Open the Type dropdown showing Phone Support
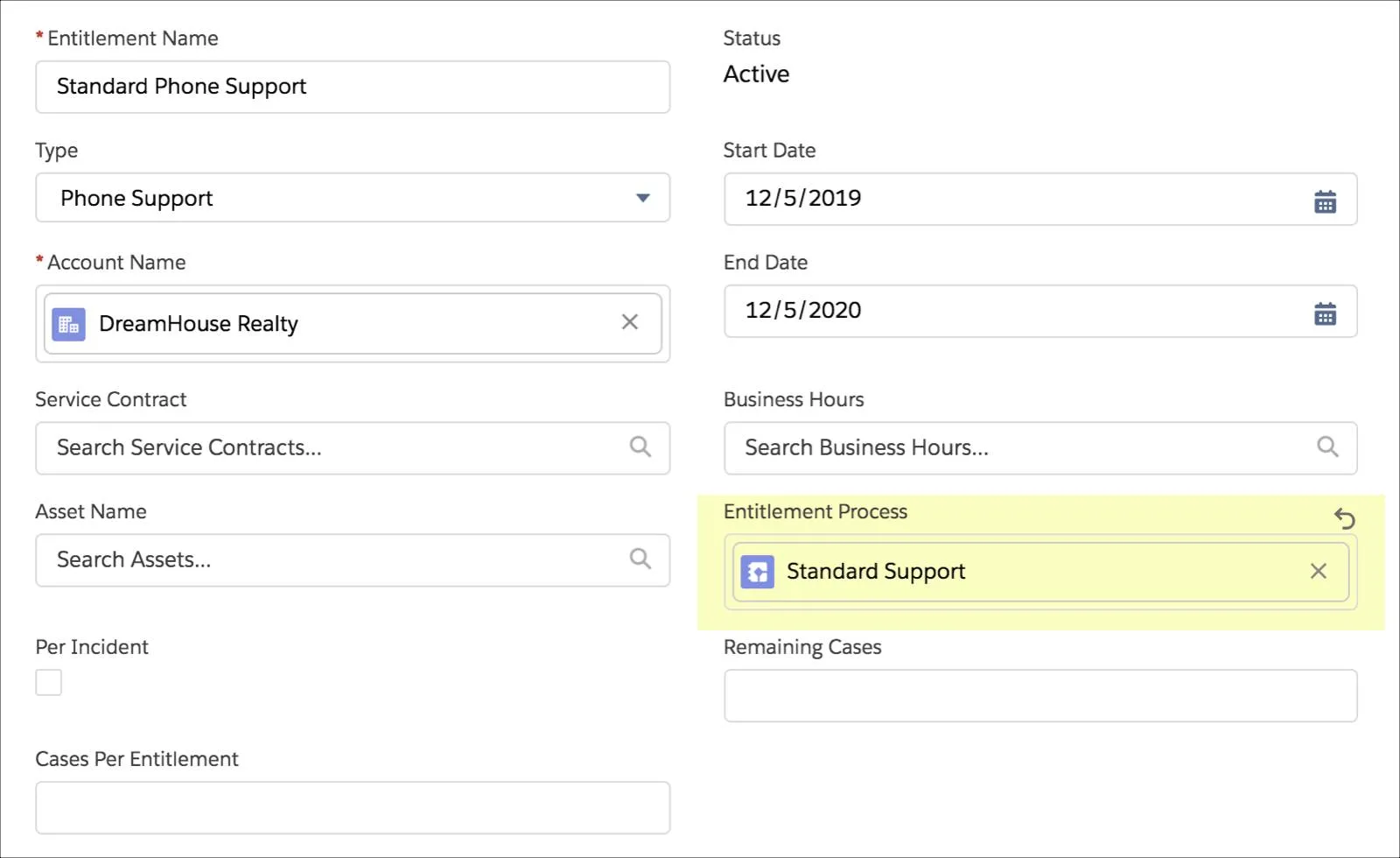Screen dimensions: 1400x858 [353, 198]
